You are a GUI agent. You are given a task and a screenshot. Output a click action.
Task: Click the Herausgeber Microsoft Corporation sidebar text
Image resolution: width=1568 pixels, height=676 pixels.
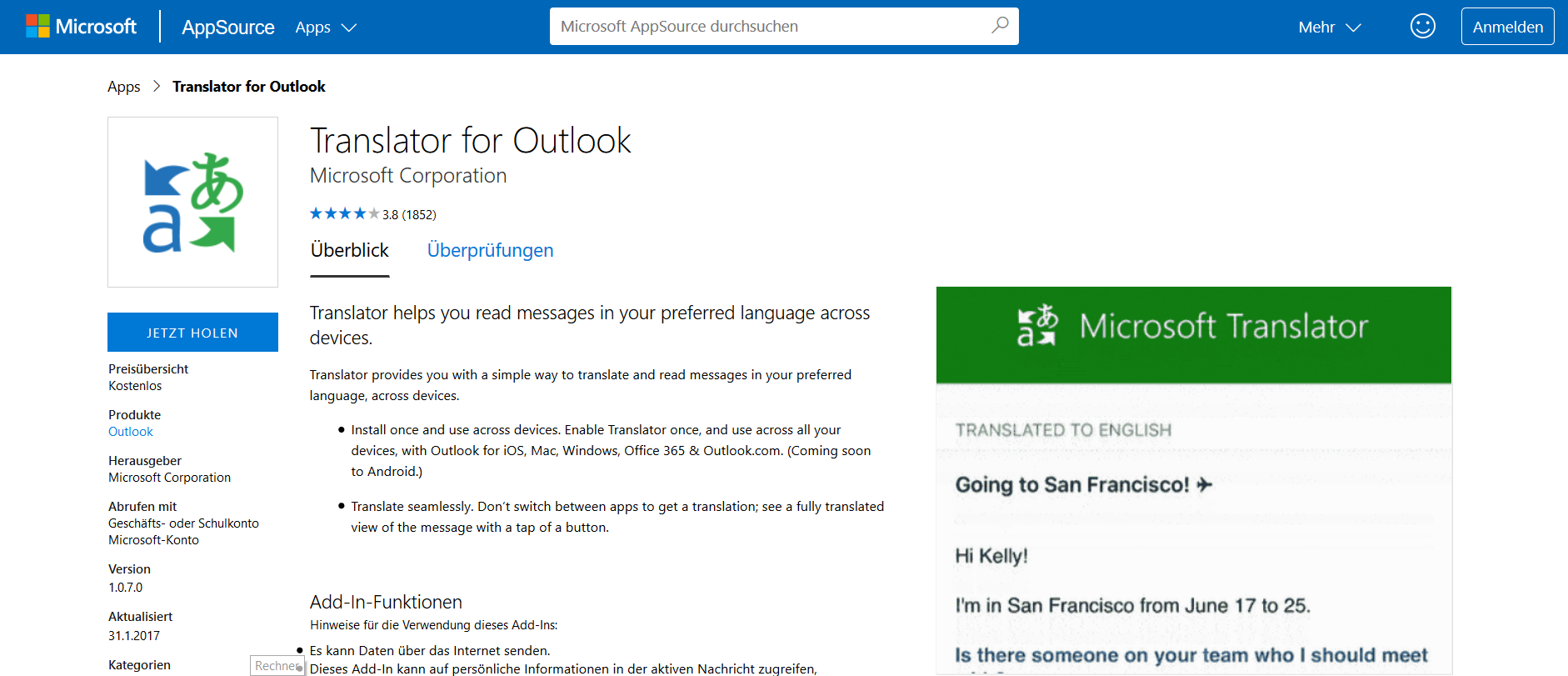point(169,478)
